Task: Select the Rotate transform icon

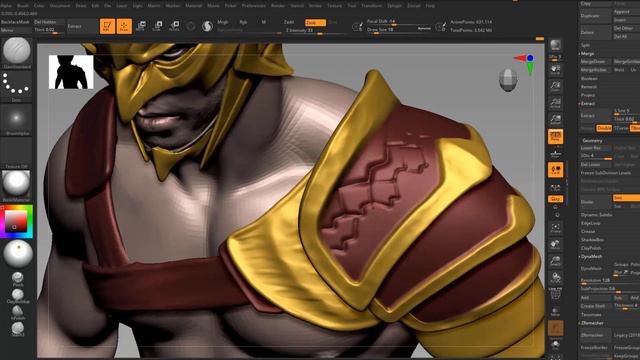Action: (x=174, y=26)
